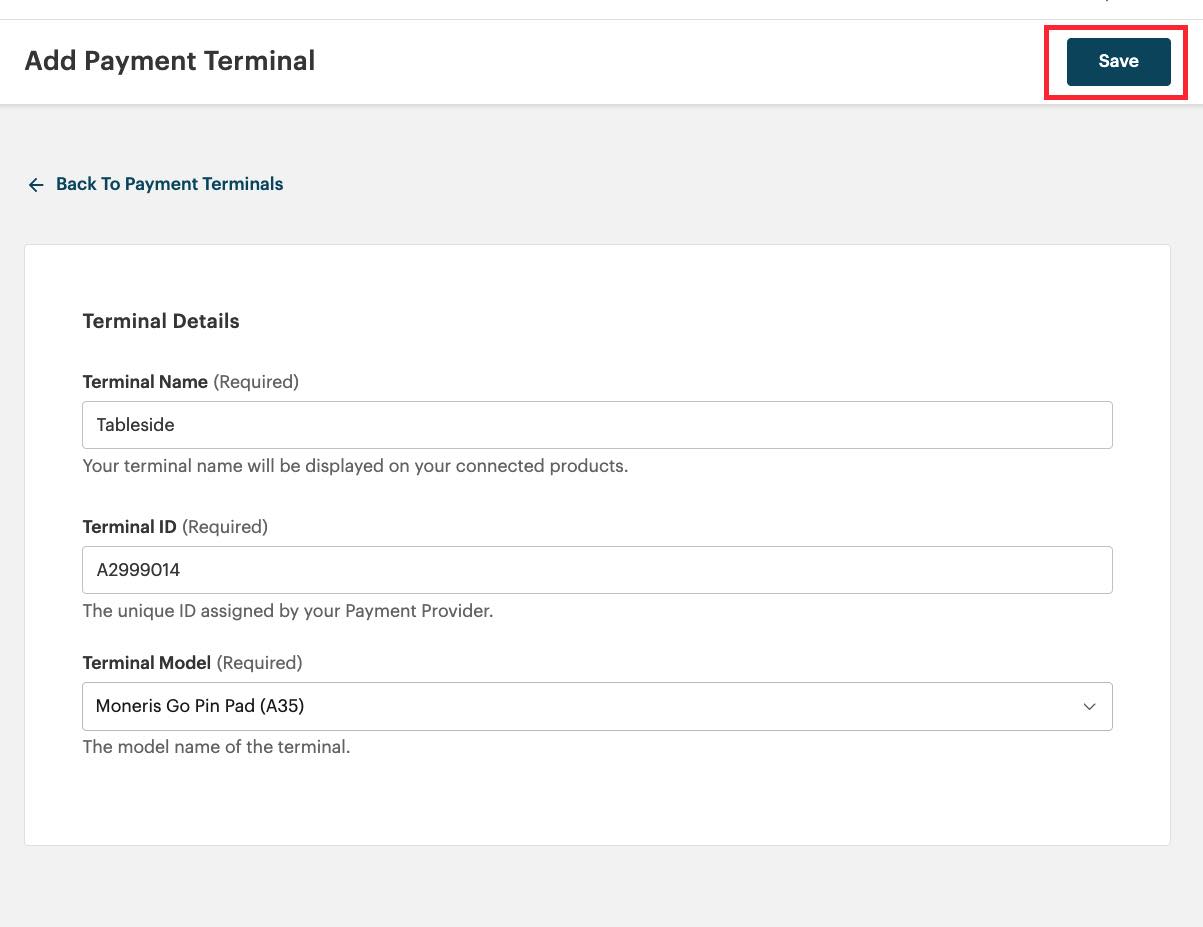The image size is (1203, 927).
Task: Go back to Payment Terminals link
Action: click(169, 184)
